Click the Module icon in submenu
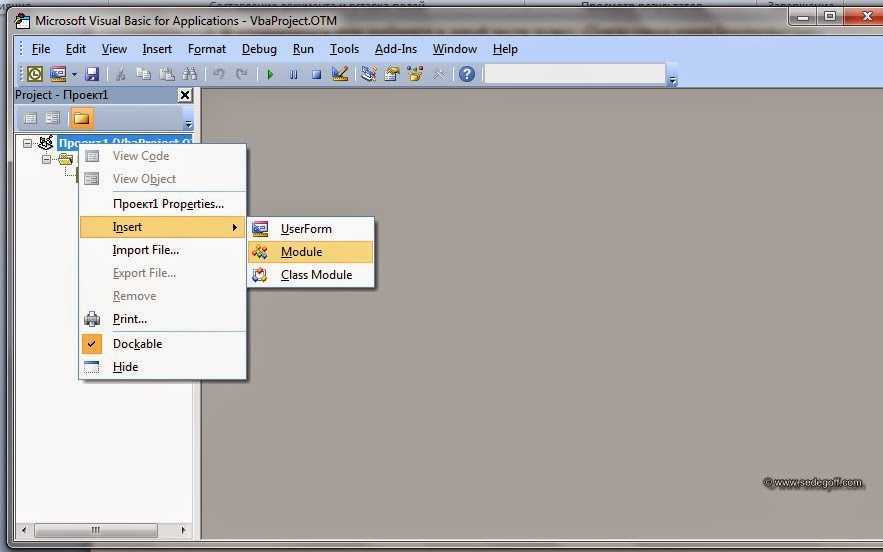 (260, 252)
